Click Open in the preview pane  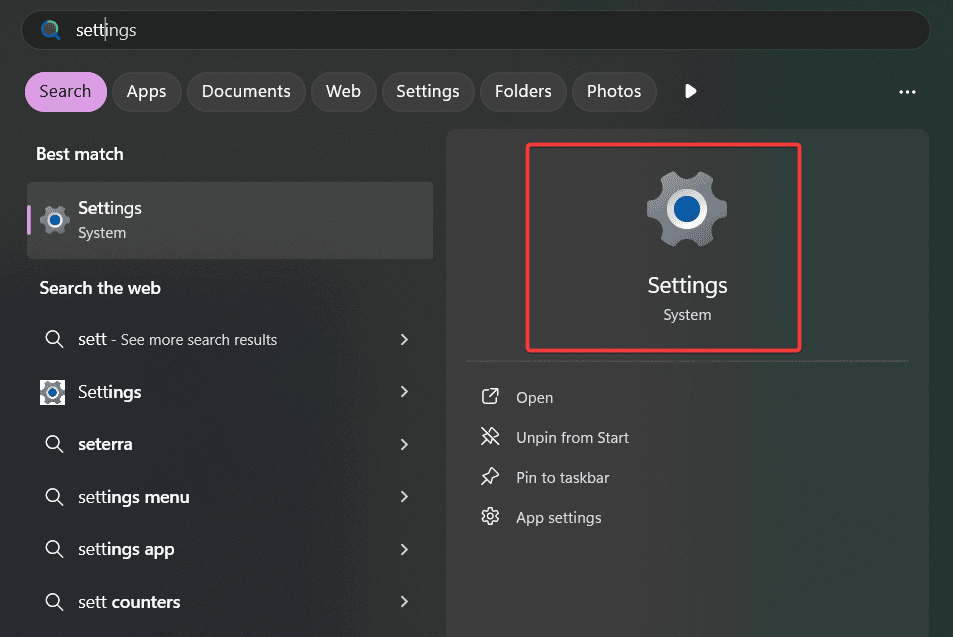[534, 398]
